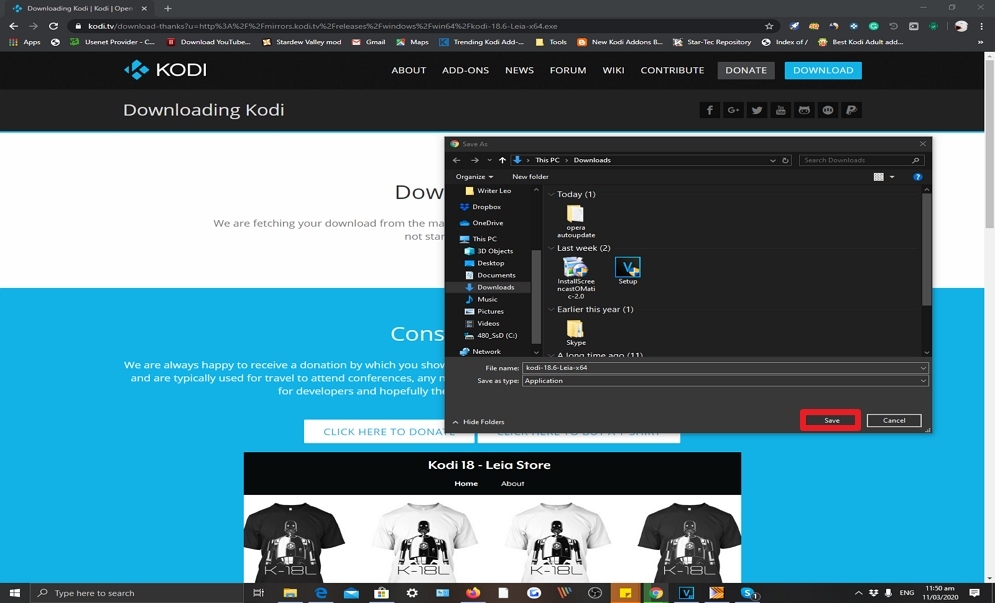Select OneDrive in navigation pane

tap(481, 223)
